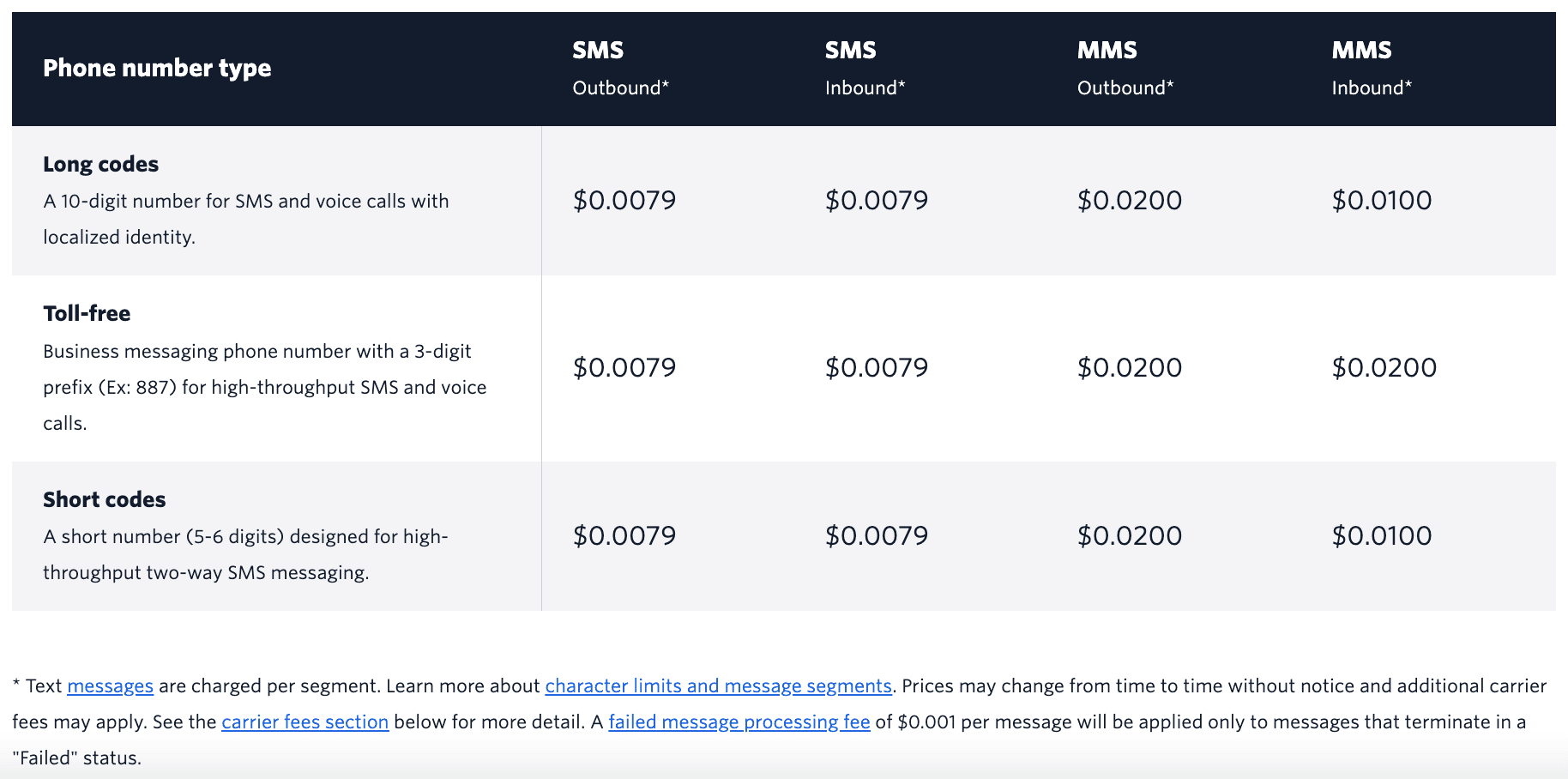Click Long codes MMS Outbound price $0.0200
Image resolution: width=1568 pixels, height=779 pixels.
coord(1130,200)
